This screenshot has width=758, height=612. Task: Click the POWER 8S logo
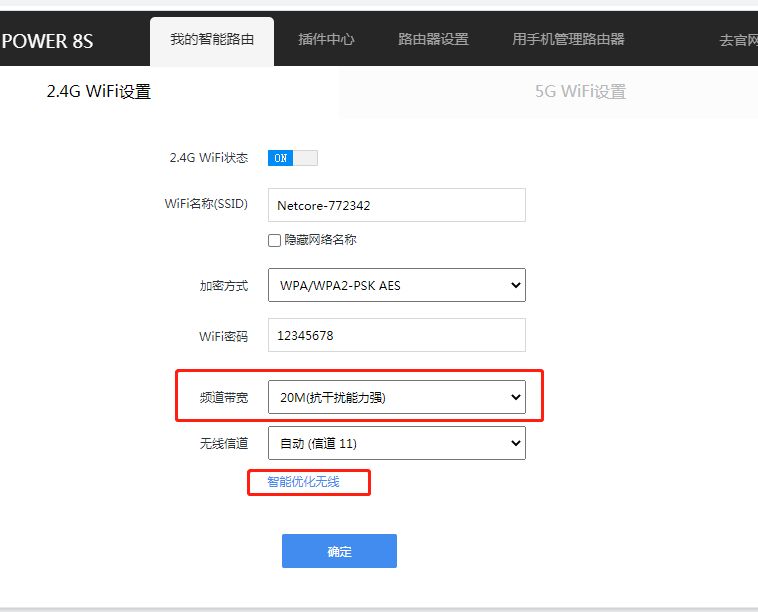tap(47, 41)
